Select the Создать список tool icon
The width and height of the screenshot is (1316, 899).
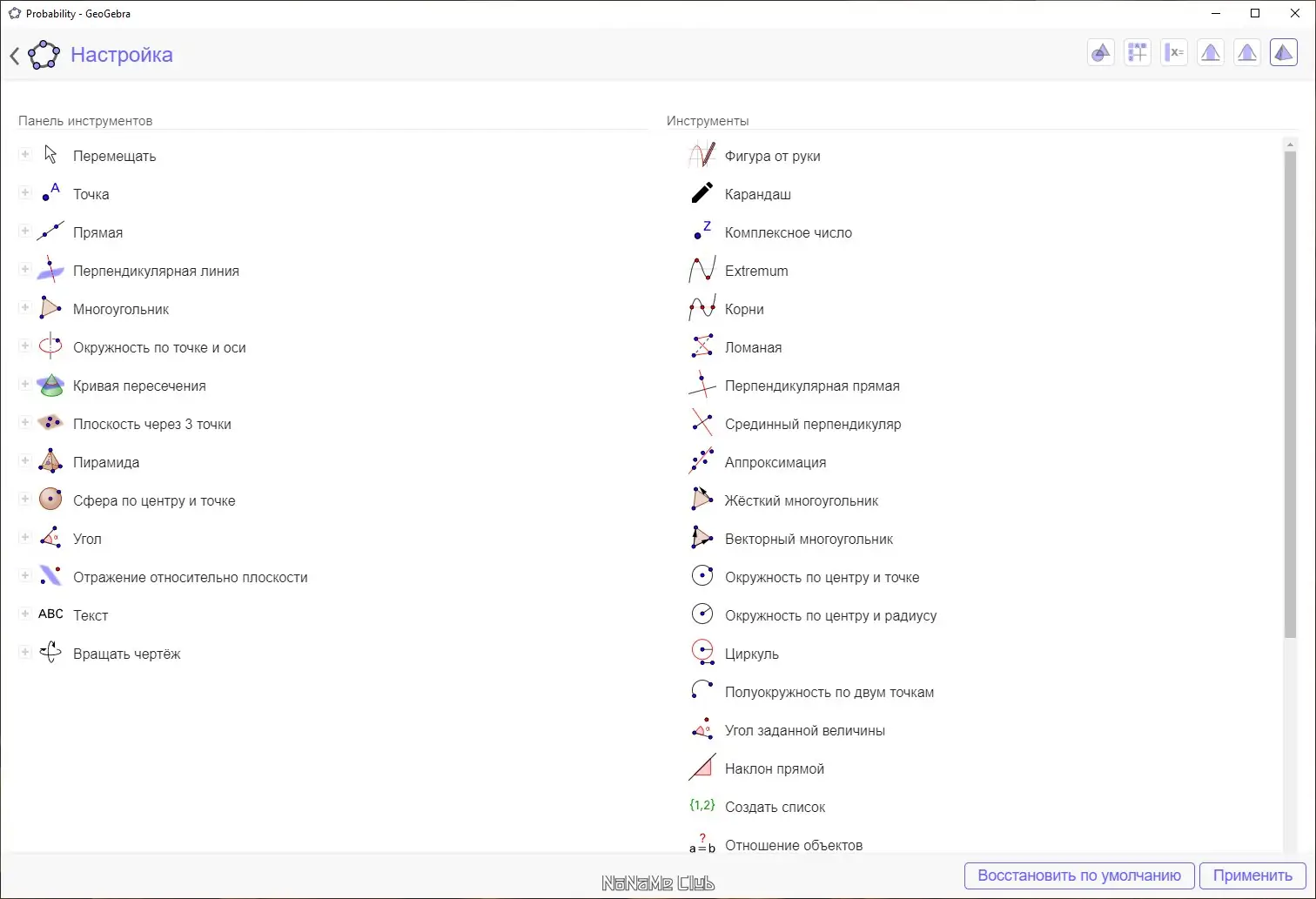702,807
